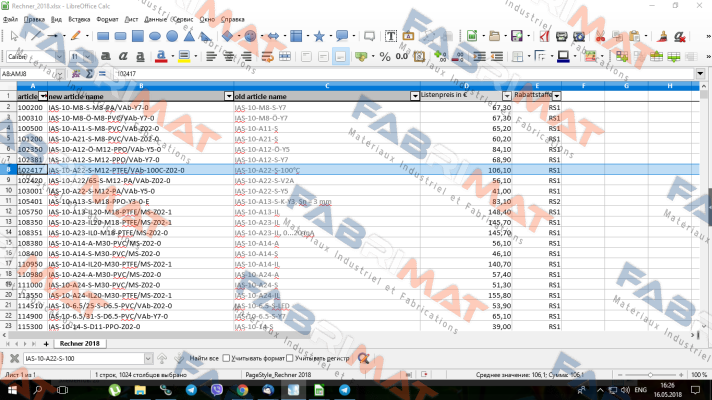This screenshot has height=400, width=712.
Task: Toggle the 'Учитывать формат' checkbox
Action: (x=226, y=358)
